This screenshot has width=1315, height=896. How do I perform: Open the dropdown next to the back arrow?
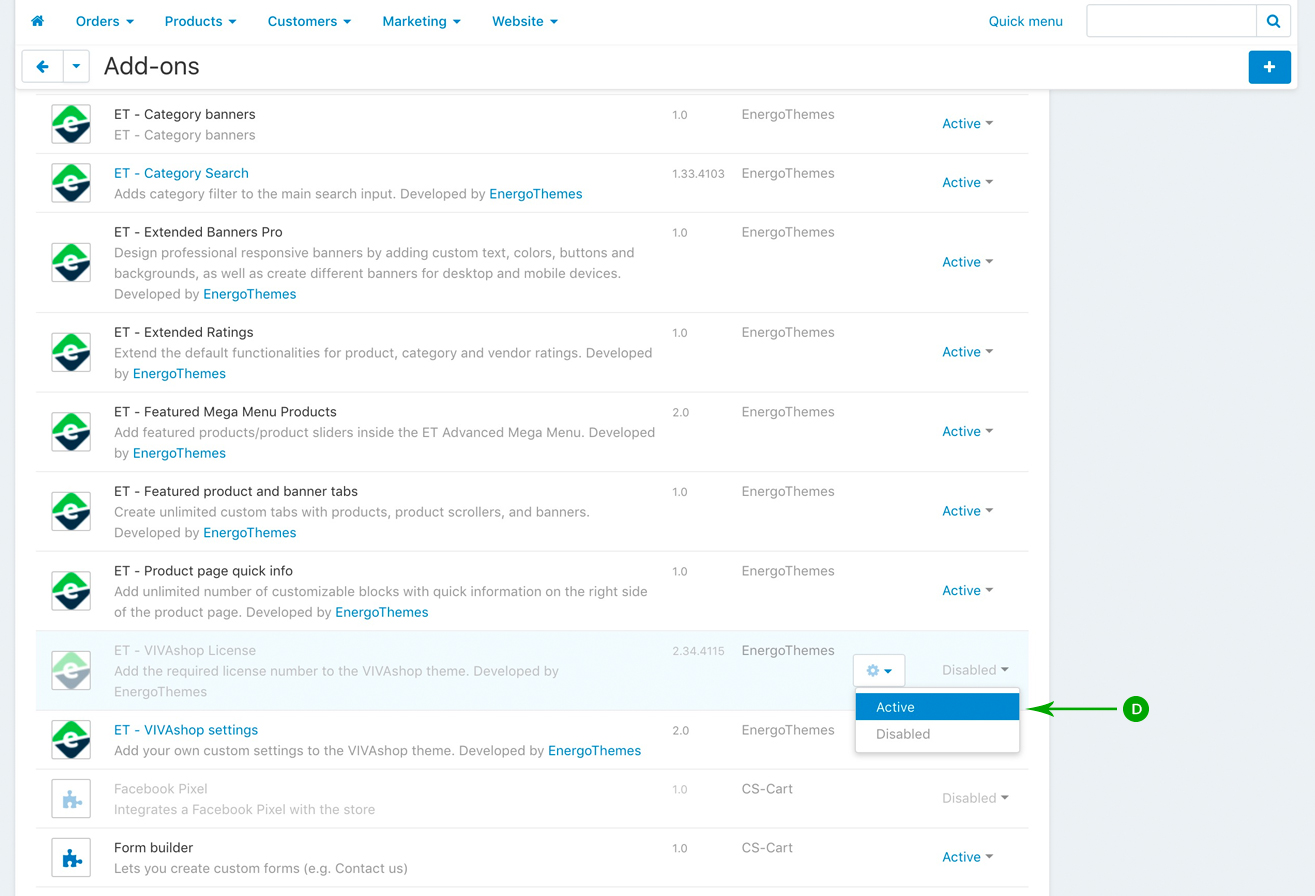coord(76,67)
